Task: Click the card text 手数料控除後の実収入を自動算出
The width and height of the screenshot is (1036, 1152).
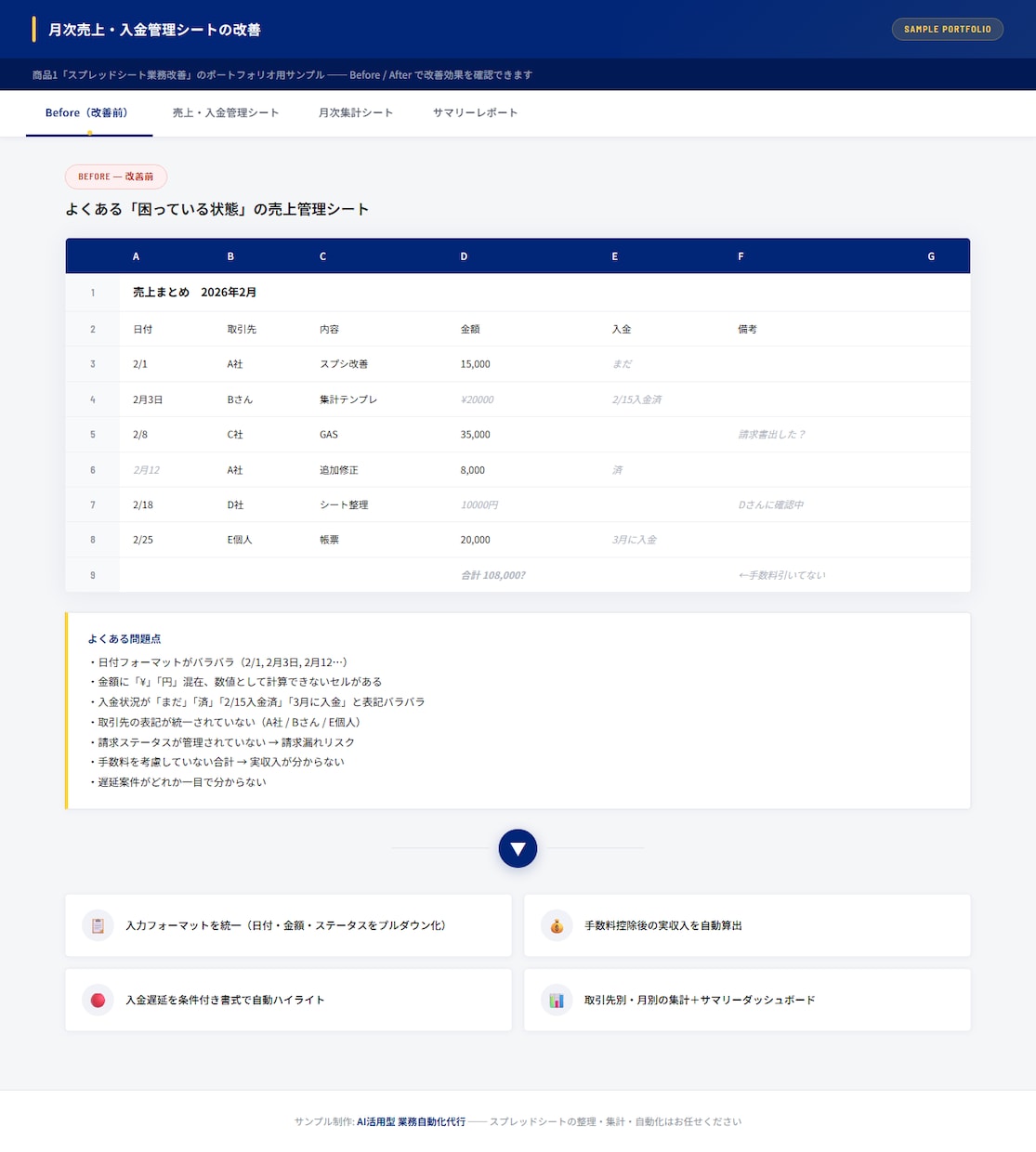Action: click(663, 925)
